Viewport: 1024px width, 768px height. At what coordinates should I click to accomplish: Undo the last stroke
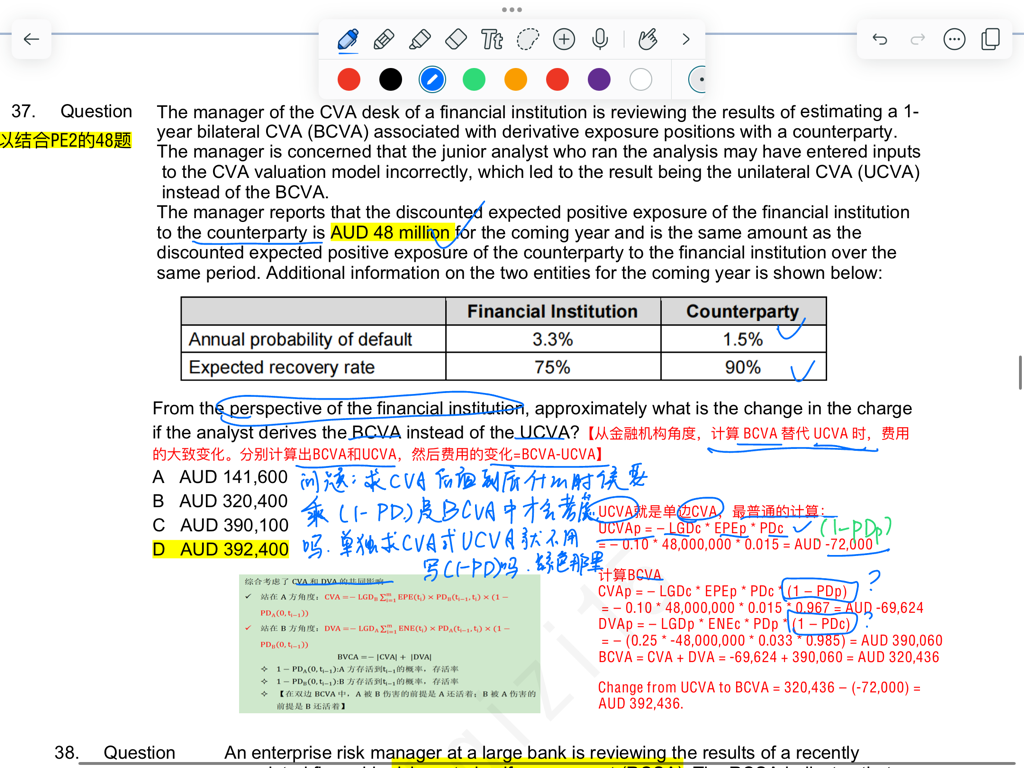click(880, 39)
